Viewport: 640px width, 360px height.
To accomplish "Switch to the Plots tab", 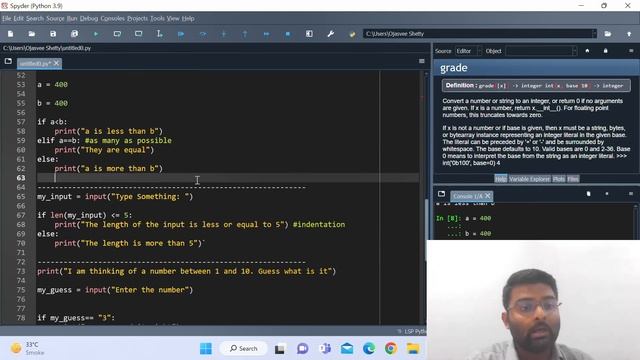I will click(559, 179).
